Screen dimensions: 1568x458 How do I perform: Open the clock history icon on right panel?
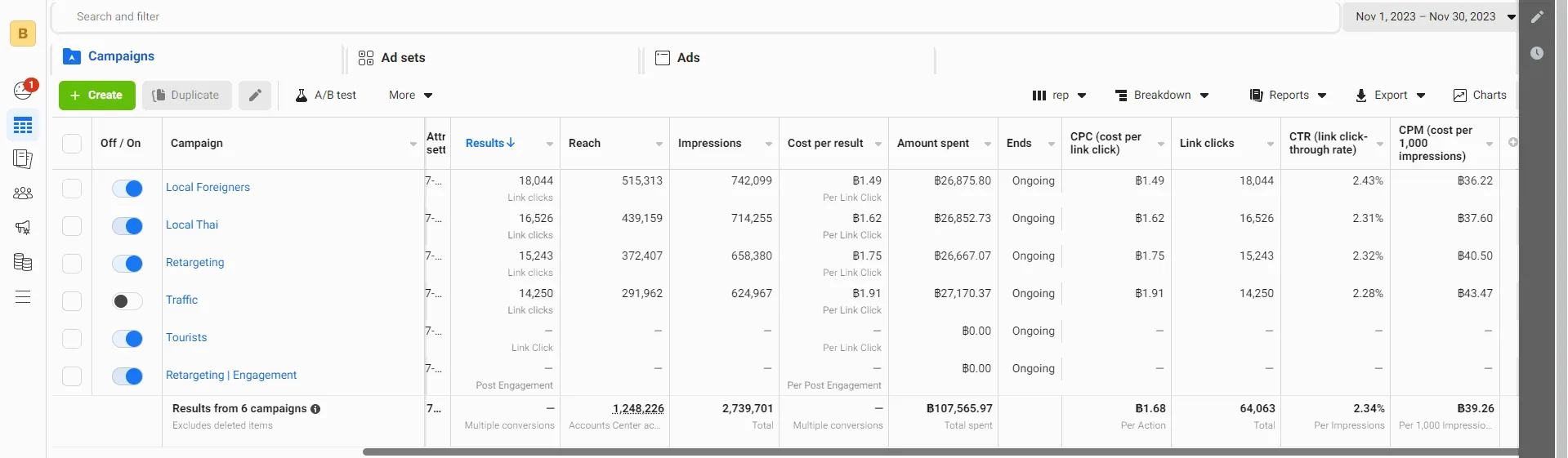(1537, 53)
